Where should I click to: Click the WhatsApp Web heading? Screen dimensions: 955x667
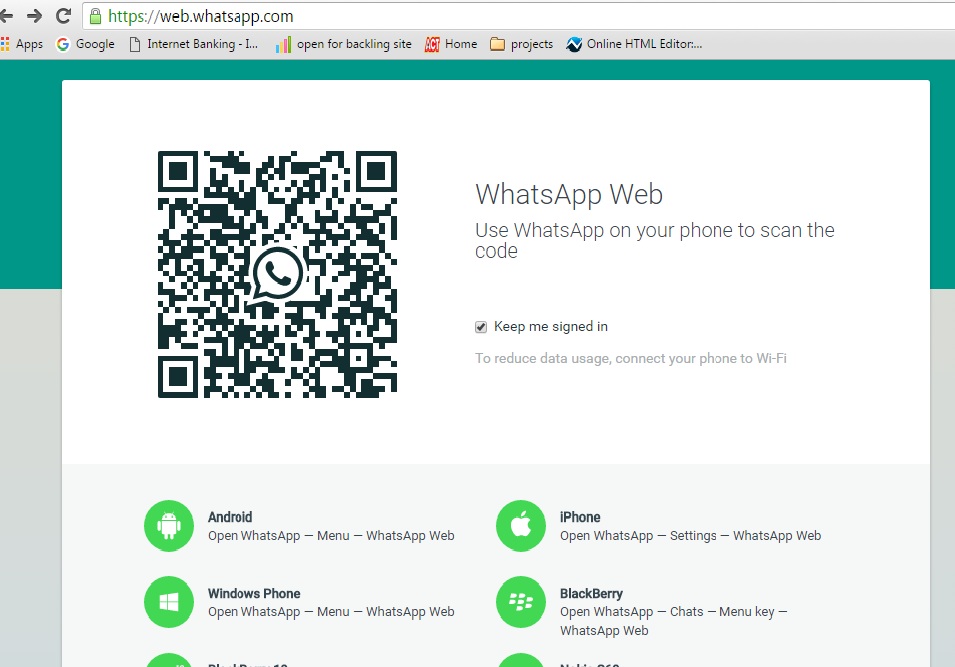click(569, 195)
